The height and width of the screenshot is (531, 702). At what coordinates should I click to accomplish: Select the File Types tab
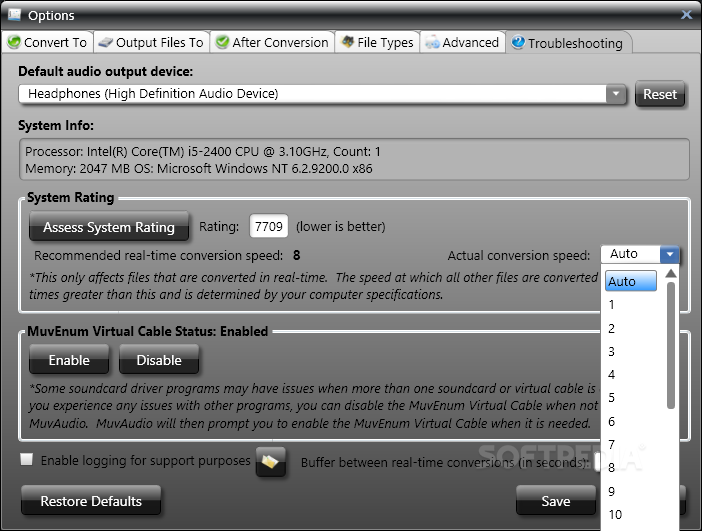click(x=377, y=42)
